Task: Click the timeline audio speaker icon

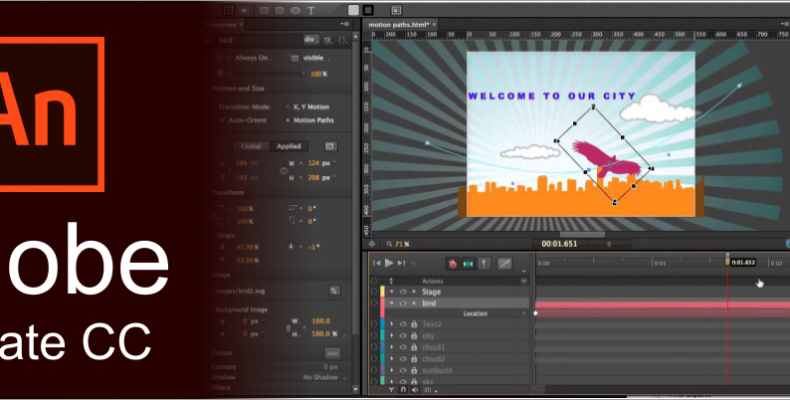Action: 415,390
